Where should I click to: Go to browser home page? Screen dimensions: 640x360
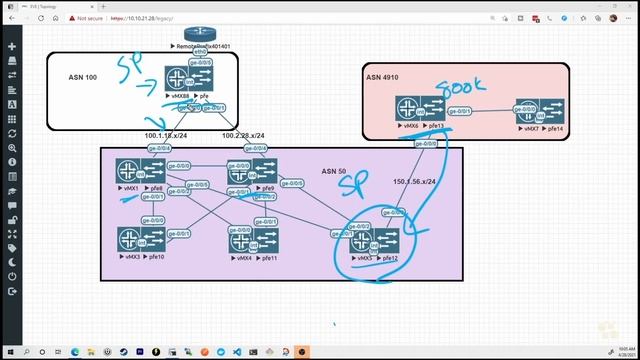pos(56,18)
